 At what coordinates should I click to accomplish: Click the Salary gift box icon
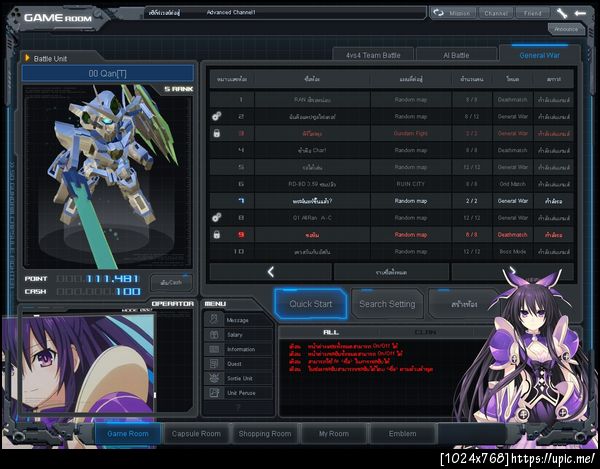(x=214, y=334)
